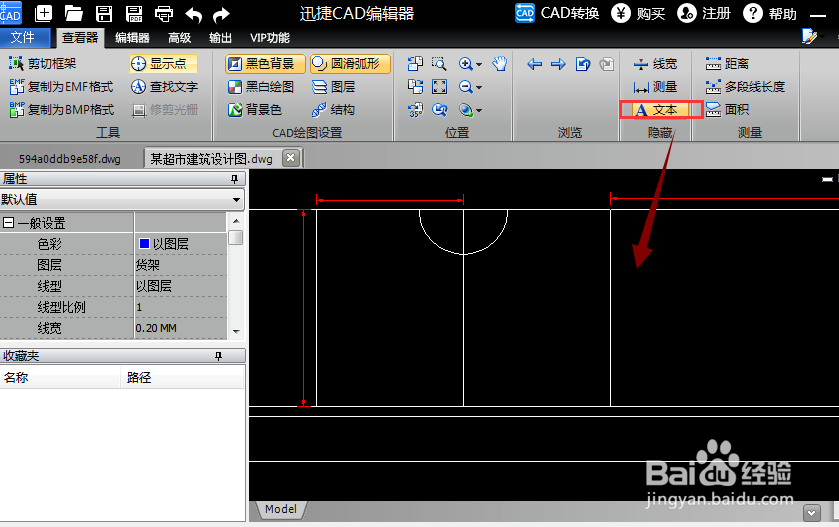Image resolution: width=839 pixels, height=527 pixels.
Task: Toggle 圆滑弧形 smooth arcs
Action: (350, 64)
